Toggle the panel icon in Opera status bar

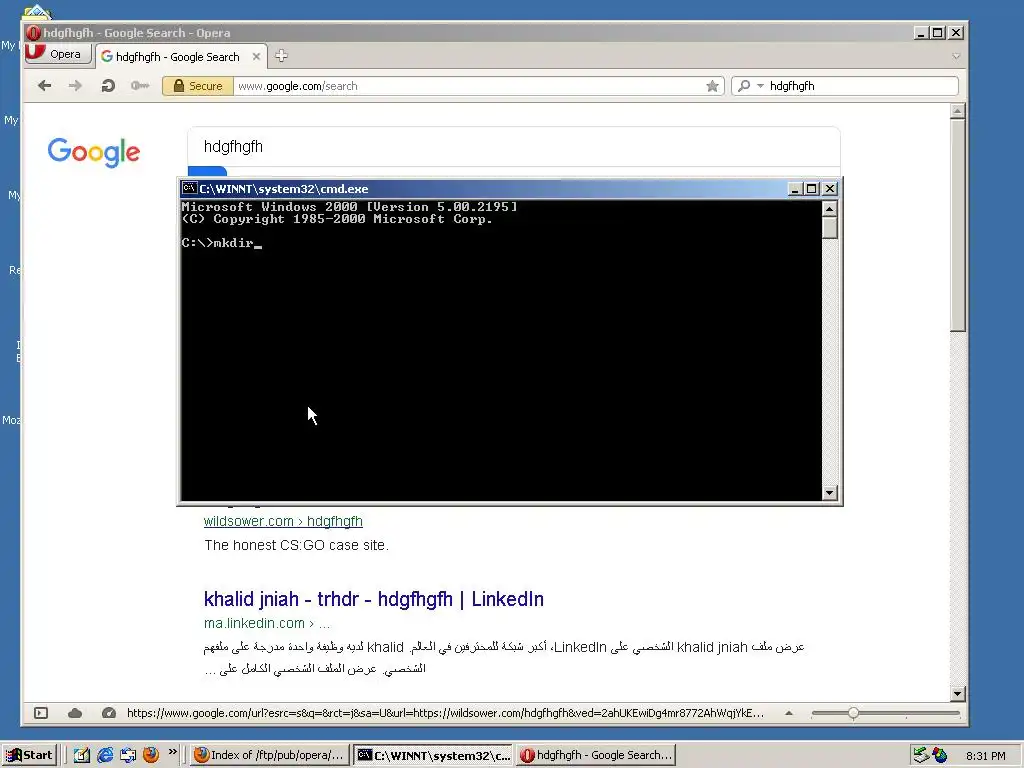(41, 713)
